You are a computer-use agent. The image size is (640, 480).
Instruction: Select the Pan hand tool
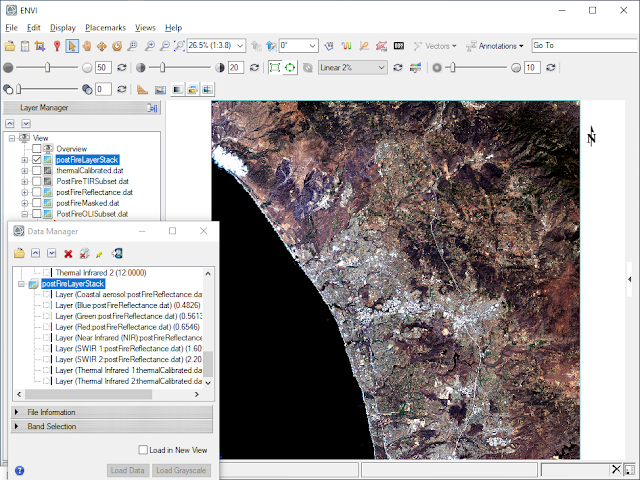click(x=87, y=46)
